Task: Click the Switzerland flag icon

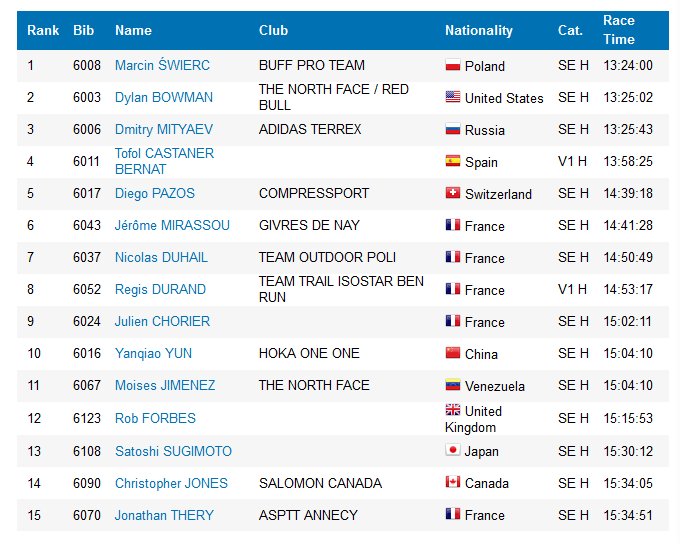Action: point(453,193)
